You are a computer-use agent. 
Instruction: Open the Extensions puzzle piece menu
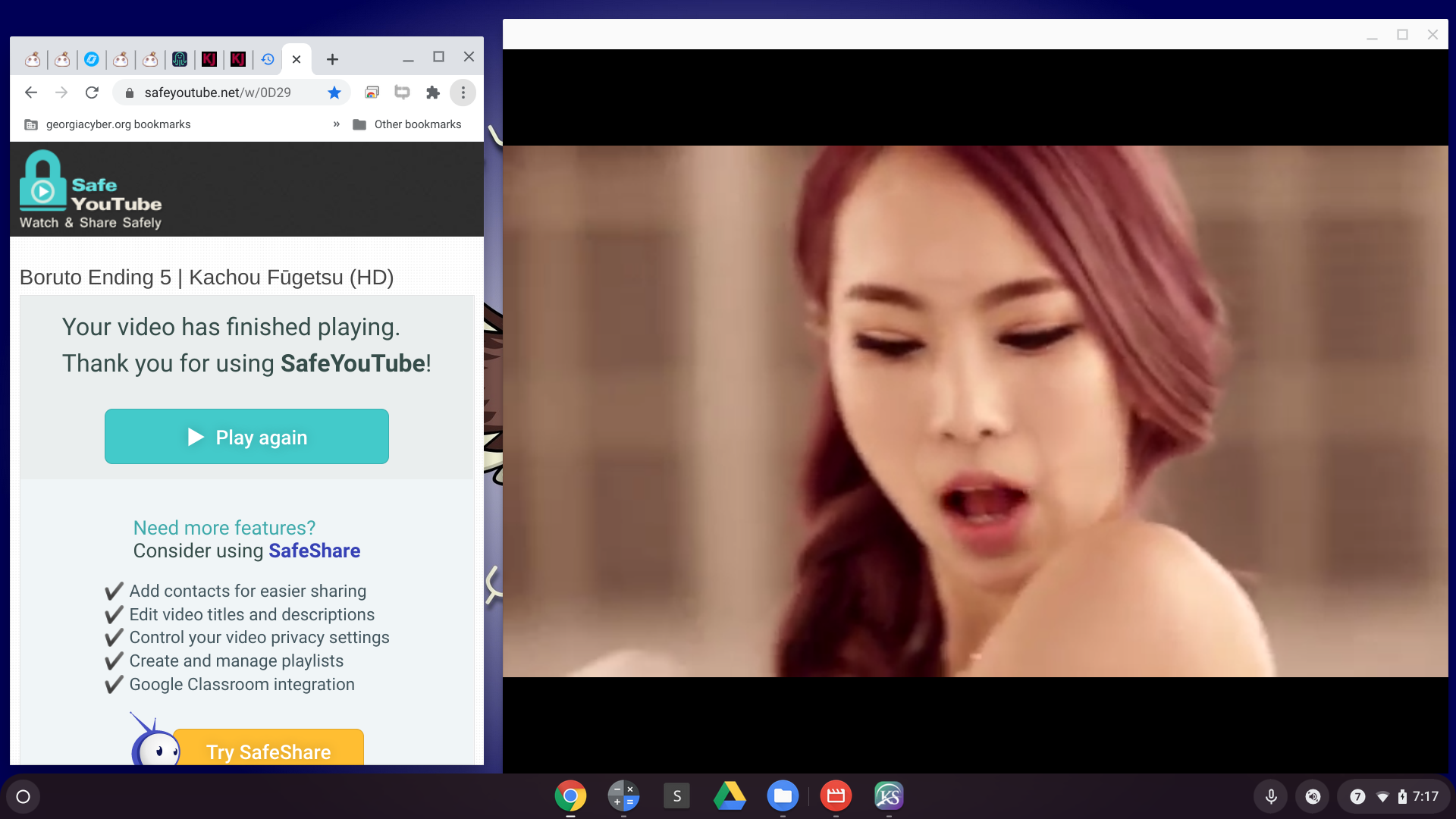pos(433,93)
